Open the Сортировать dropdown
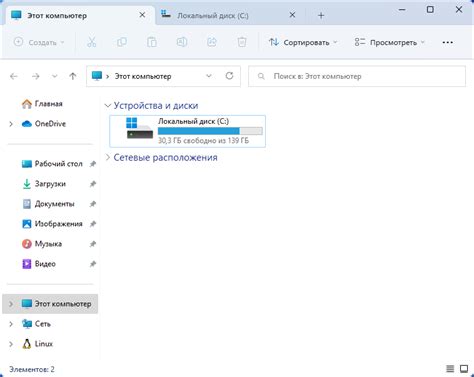This screenshot has height=377, width=474. [x=303, y=42]
